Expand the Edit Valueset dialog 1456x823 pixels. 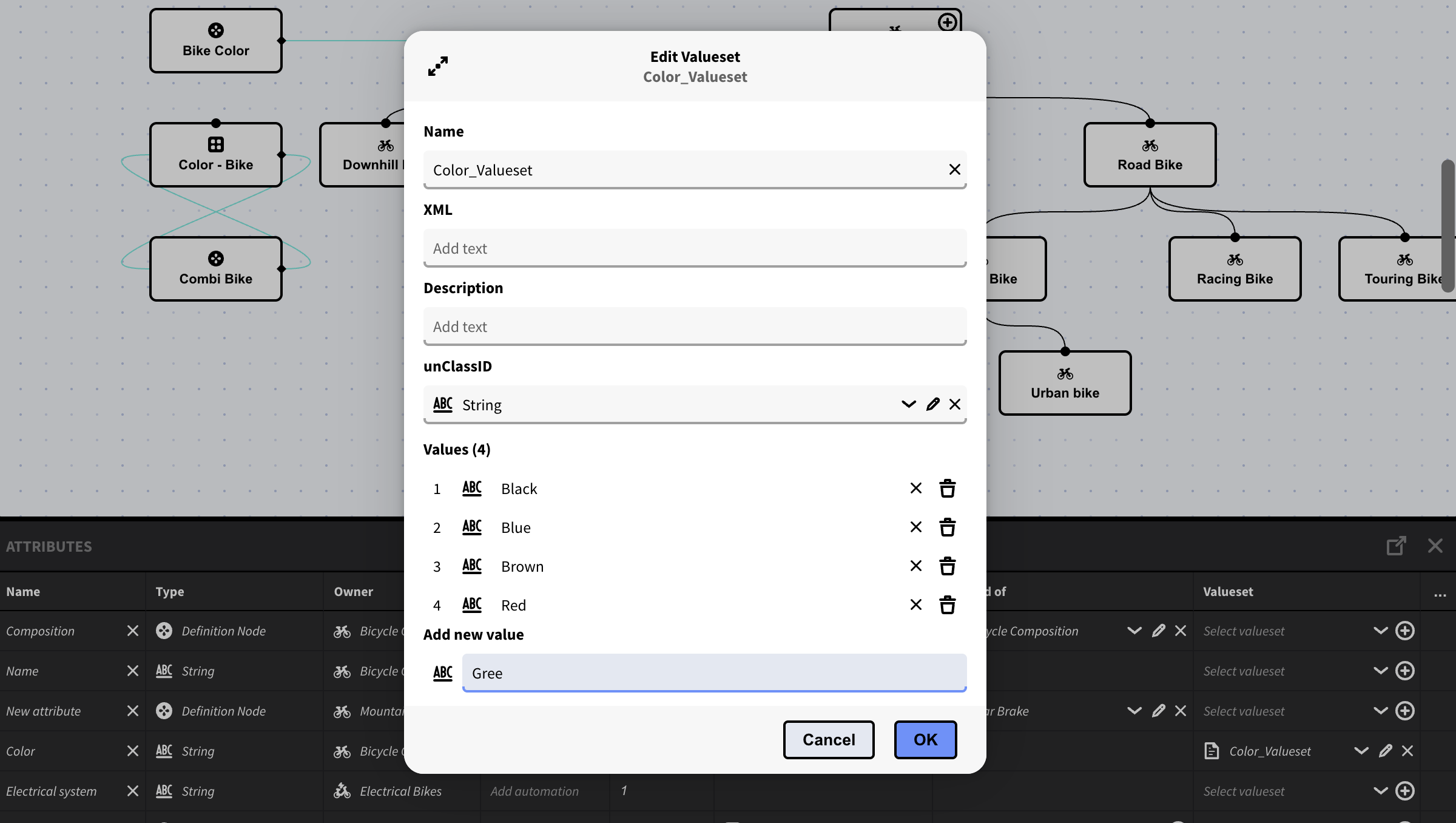pos(437,66)
